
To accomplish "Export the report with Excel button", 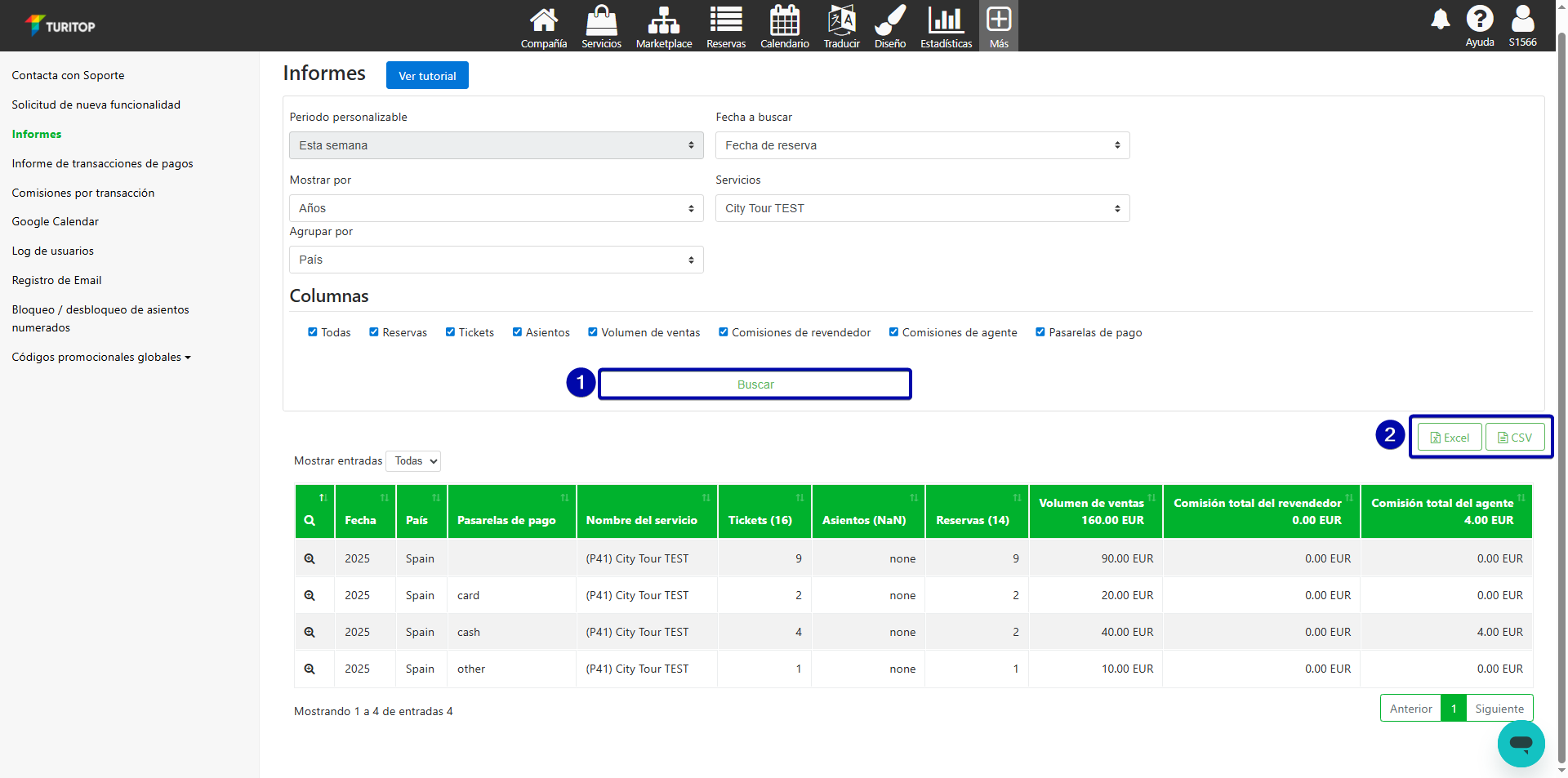I will point(1450,438).
